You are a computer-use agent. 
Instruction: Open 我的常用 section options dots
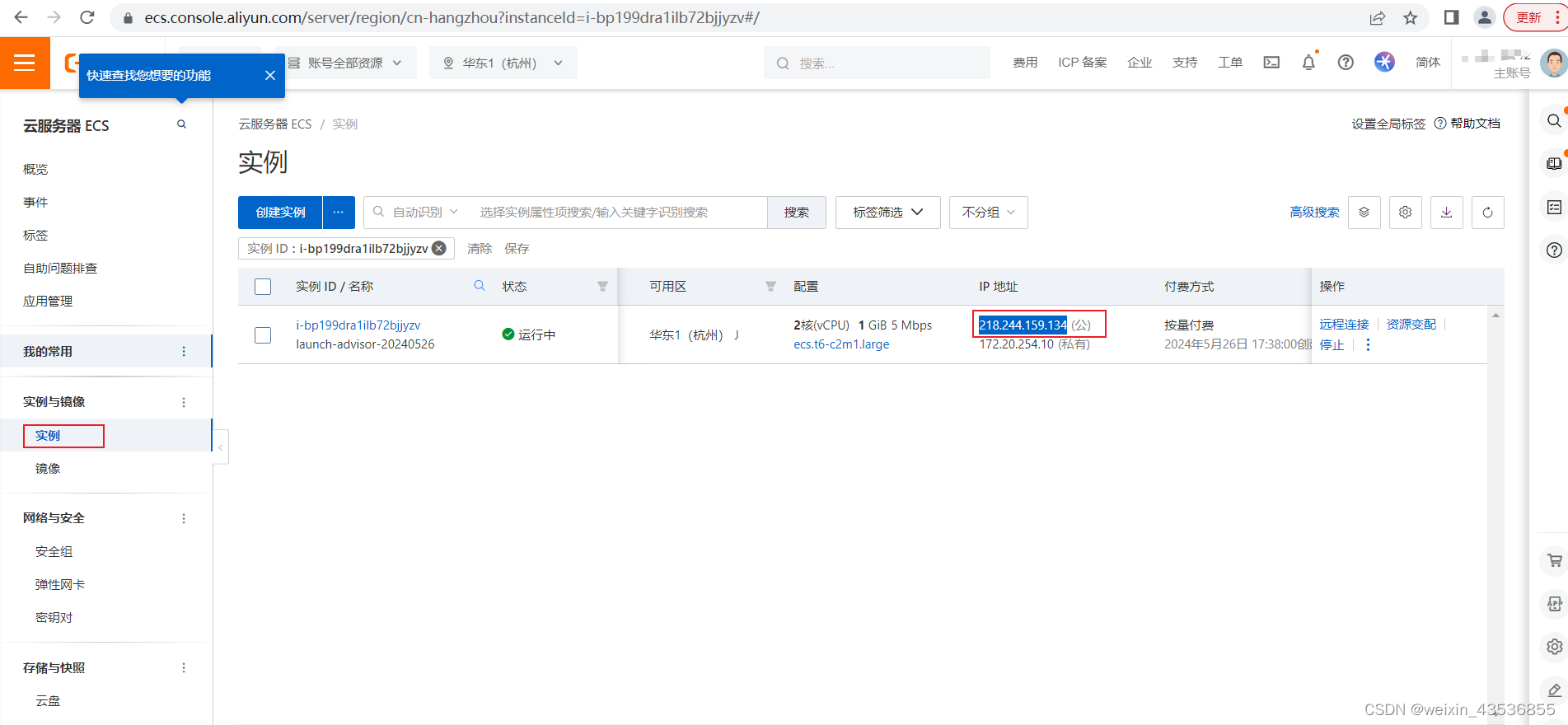coord(184,352)
